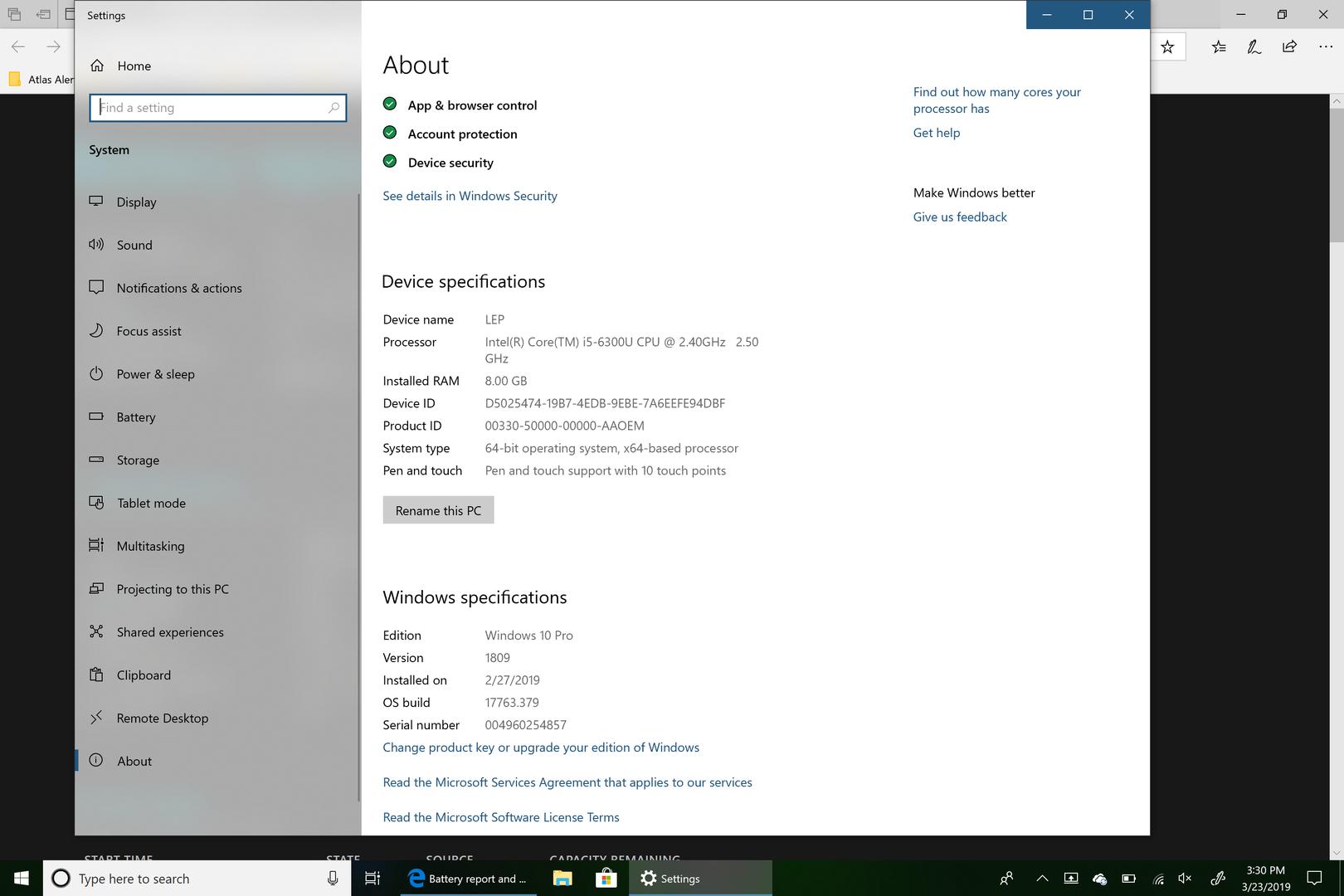Click the green check beside Account protection
1344x896 pixels.
click(390, 133)
